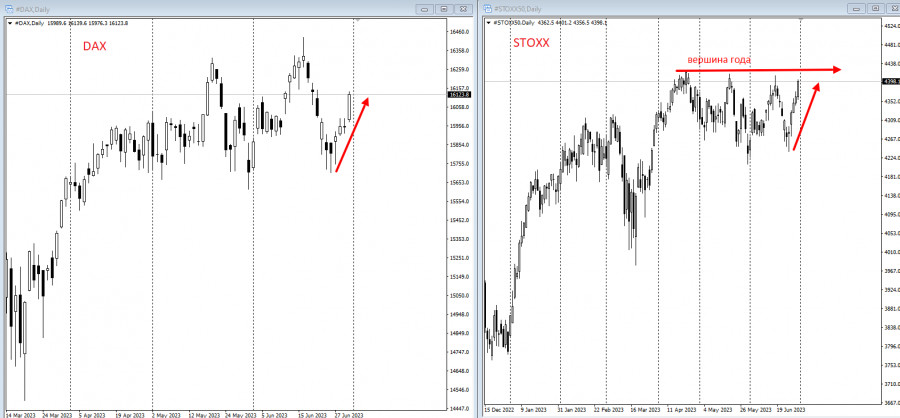The image size is (900, 418).
Task: Click the 5 Jun 2023 date on DAX axis
Action: [274, 414]
